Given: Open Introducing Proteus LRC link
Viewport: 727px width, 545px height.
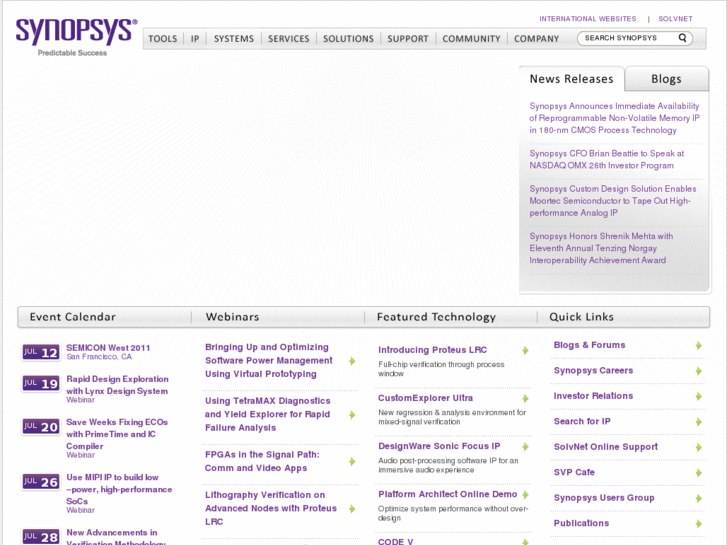Looking at the screenshot, I should point(432,350).
